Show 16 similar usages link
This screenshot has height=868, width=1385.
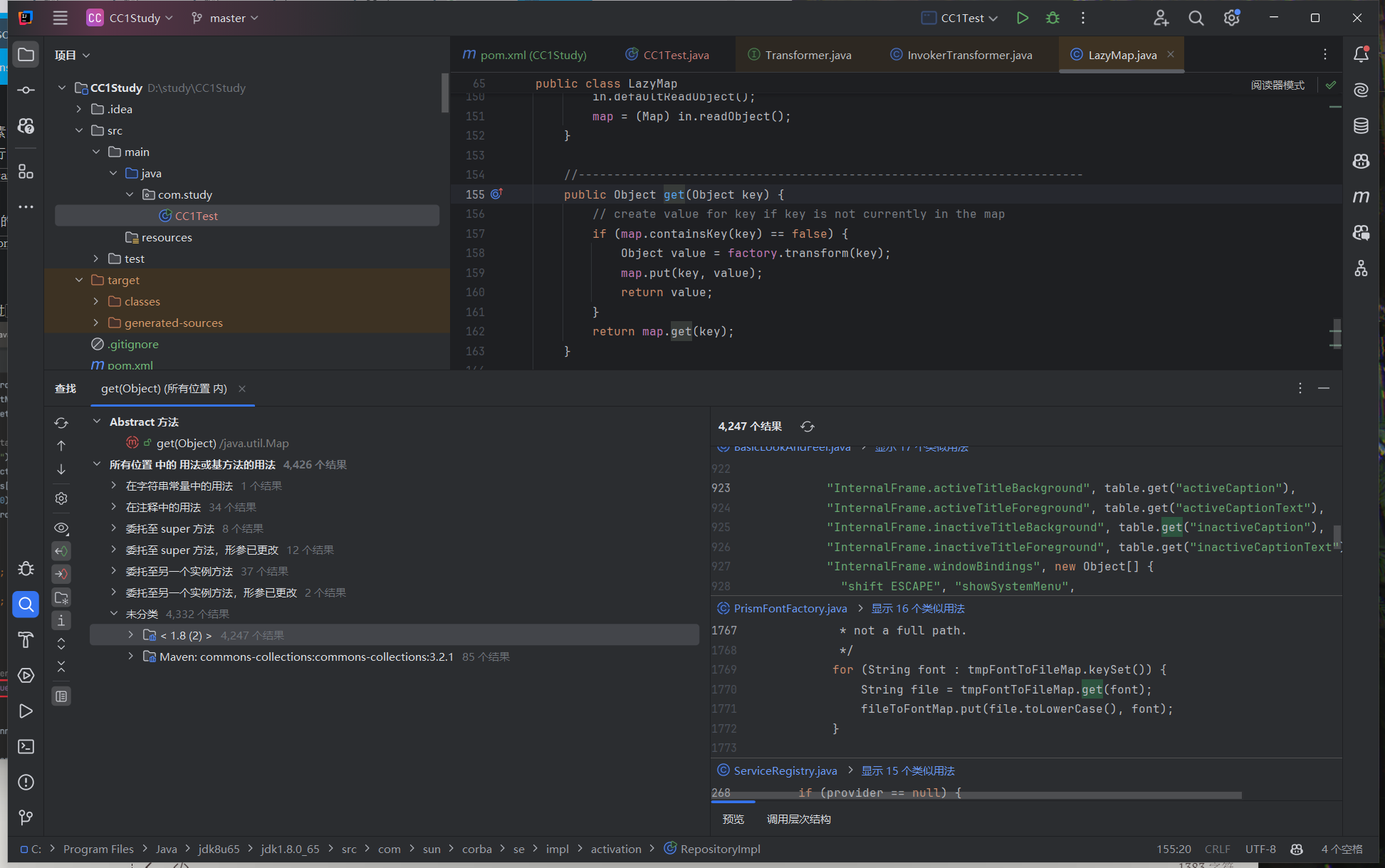point(918,608)
